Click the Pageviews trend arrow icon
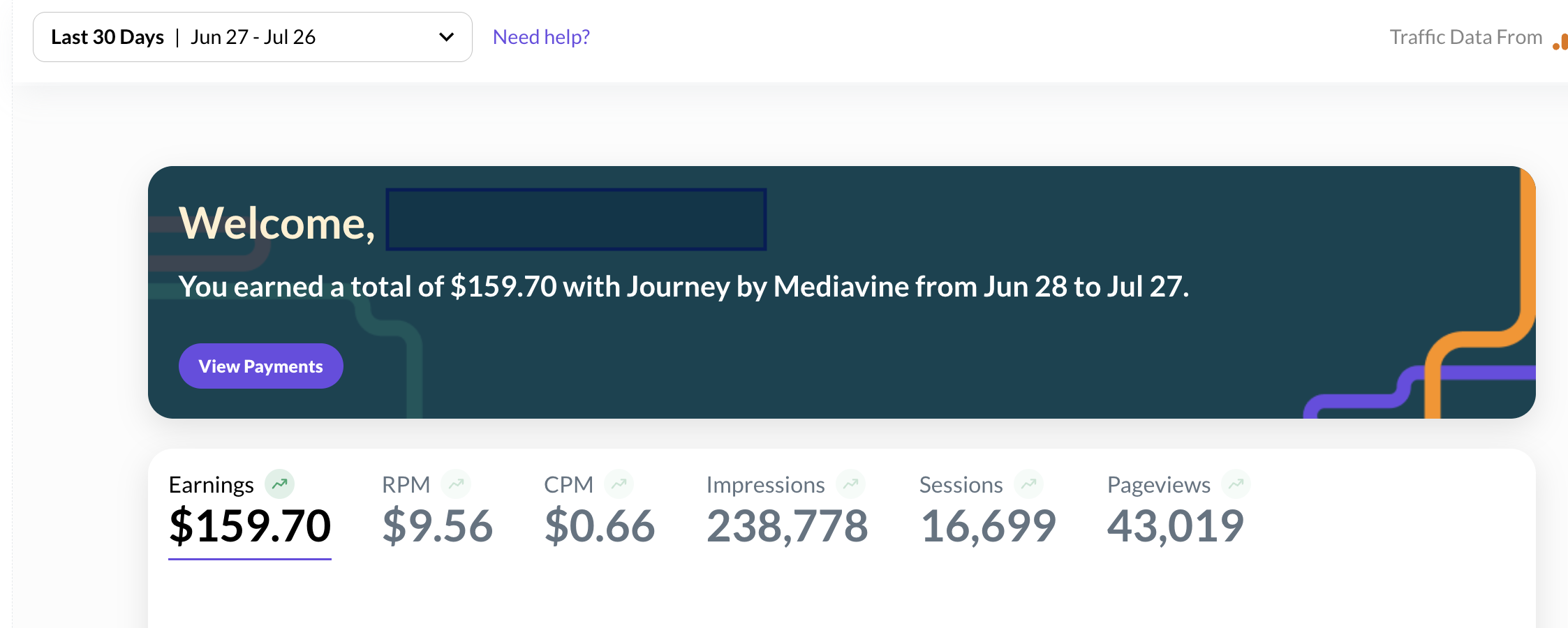Screen dimensions: 1568x628 (x=1236, y=484)
